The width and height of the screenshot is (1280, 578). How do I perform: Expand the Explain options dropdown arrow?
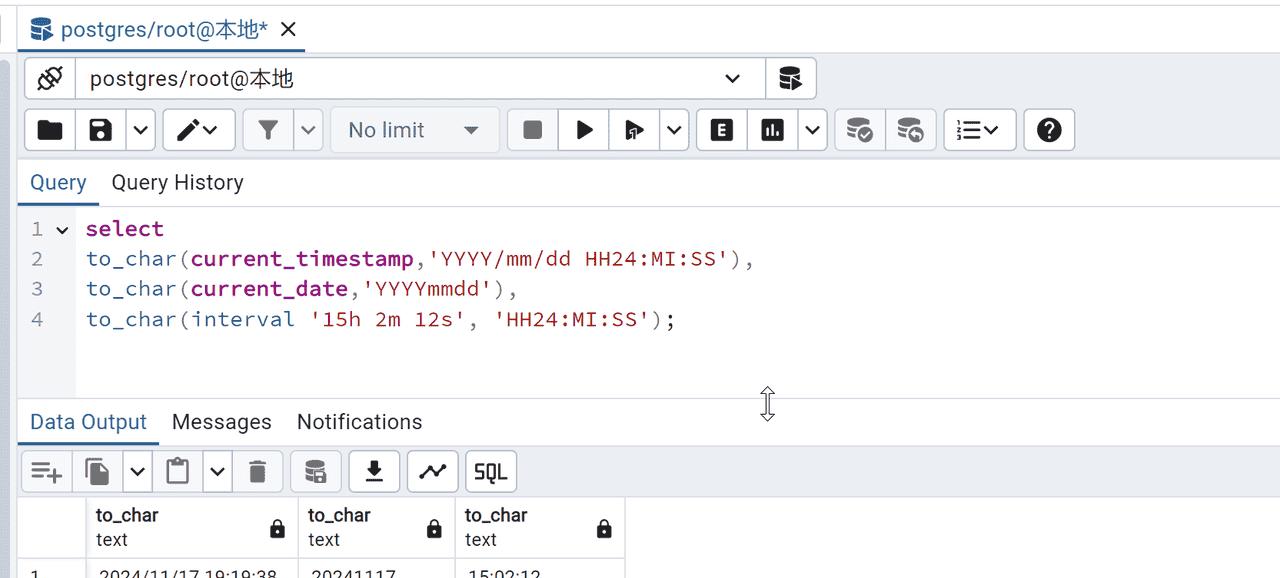[812, 130]
